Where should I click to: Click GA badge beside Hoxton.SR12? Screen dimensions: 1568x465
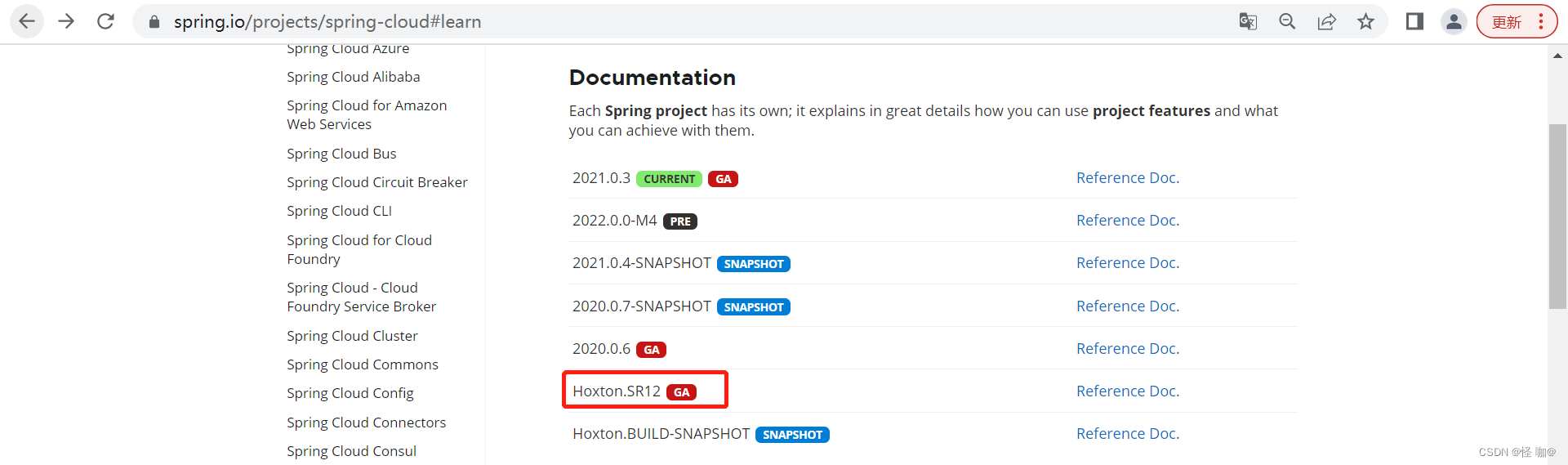[681, 392]
